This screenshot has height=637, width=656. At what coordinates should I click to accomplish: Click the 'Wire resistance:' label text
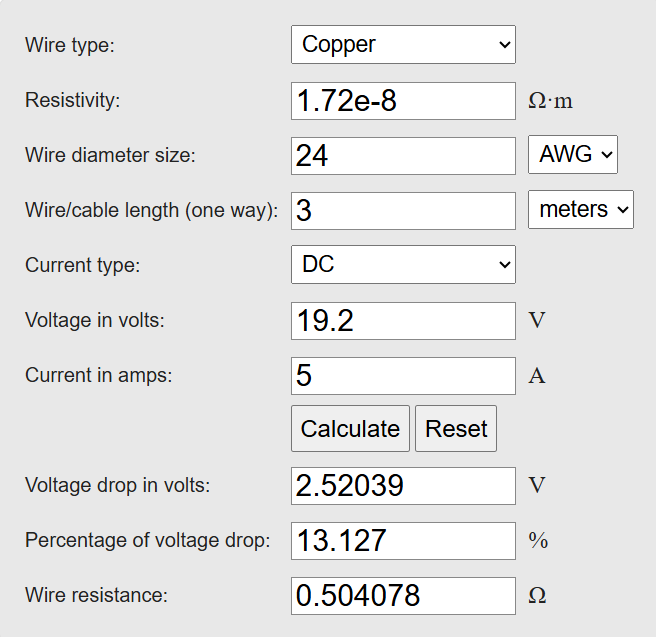96,595
